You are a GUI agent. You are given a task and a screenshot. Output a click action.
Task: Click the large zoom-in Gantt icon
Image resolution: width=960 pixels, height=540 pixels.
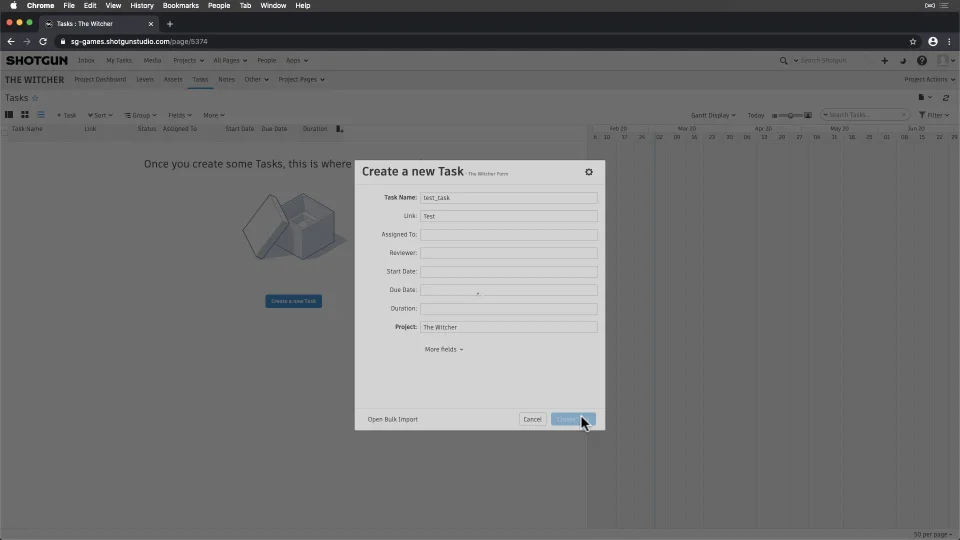tap(808, 115)
